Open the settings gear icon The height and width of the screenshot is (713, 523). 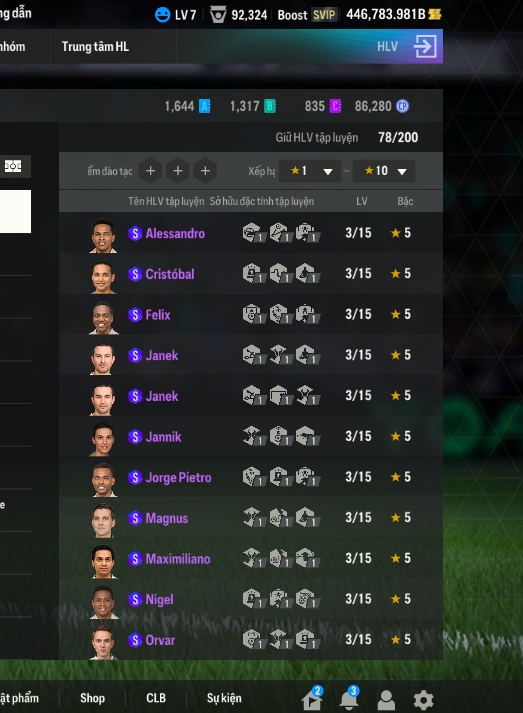(x=423, y=699)
